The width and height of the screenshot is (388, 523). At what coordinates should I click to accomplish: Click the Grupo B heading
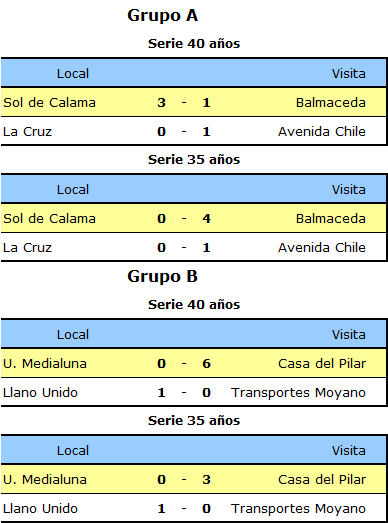162,277
